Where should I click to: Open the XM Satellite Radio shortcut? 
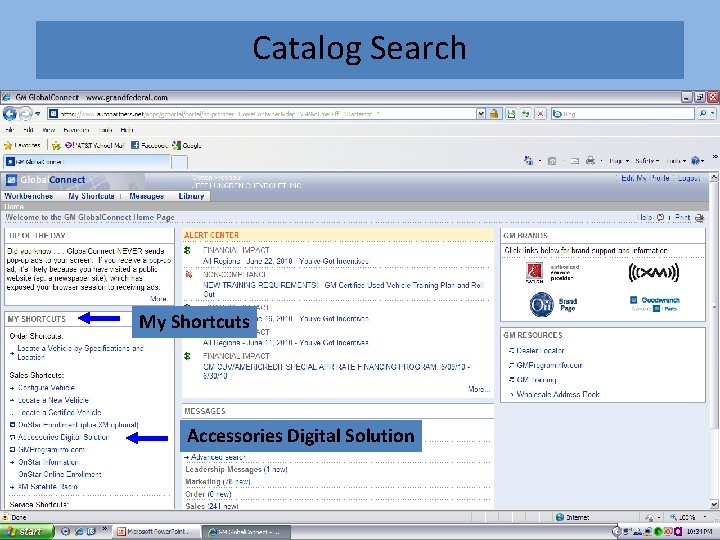[48, 487]
